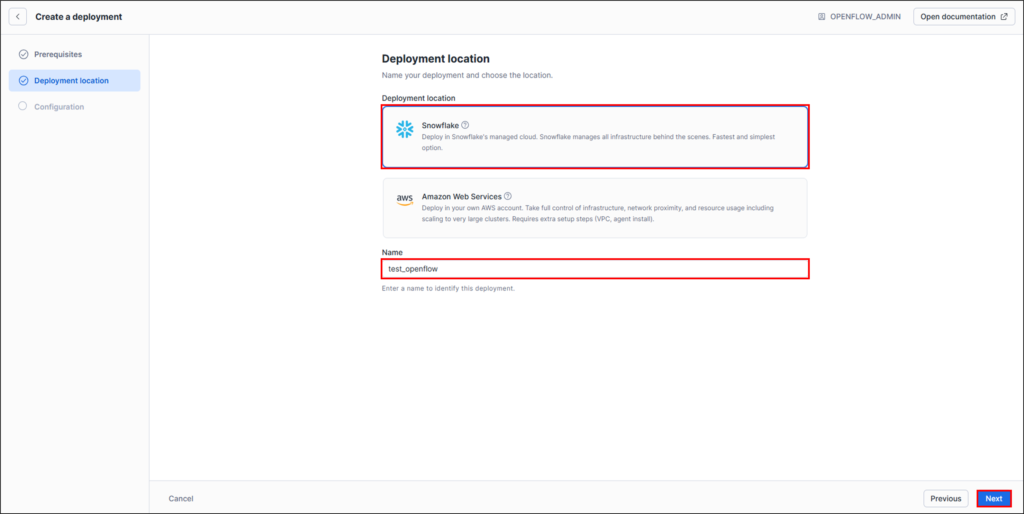Screen dimensions: 1024x514
Task: Open the documentation link
Action: tap(964, 17)
